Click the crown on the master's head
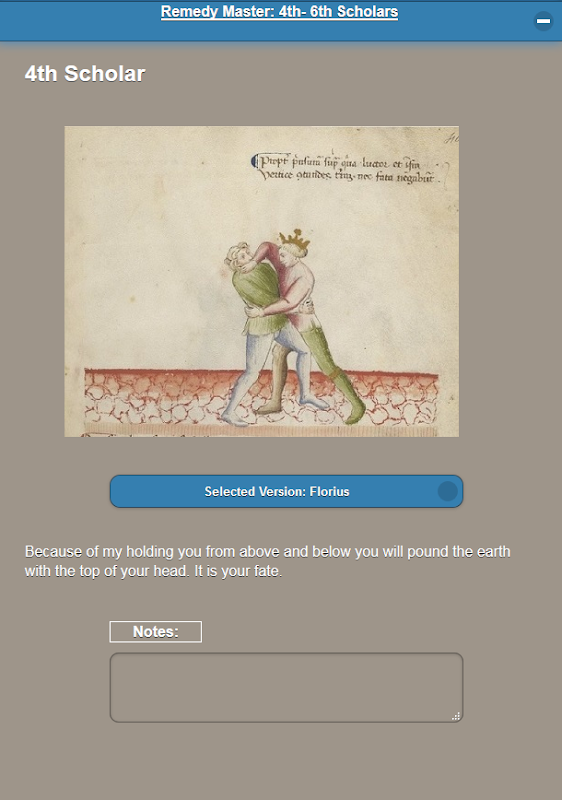This screenshot has height=800, width=562. pos(294,239)
